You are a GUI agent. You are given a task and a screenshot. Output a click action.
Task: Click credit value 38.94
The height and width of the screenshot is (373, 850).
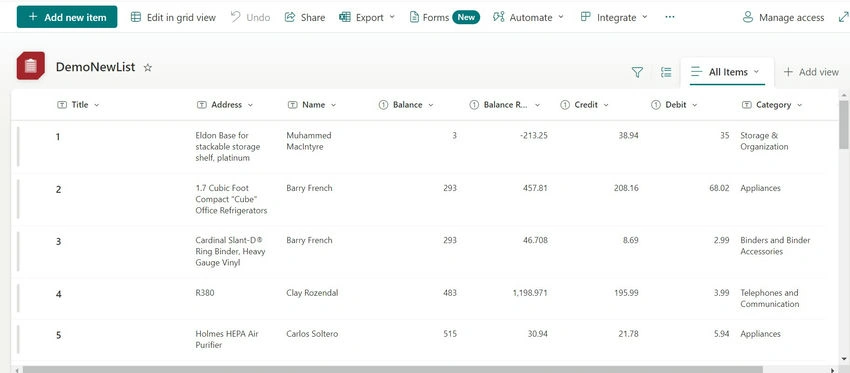click(x=628, y=136)
